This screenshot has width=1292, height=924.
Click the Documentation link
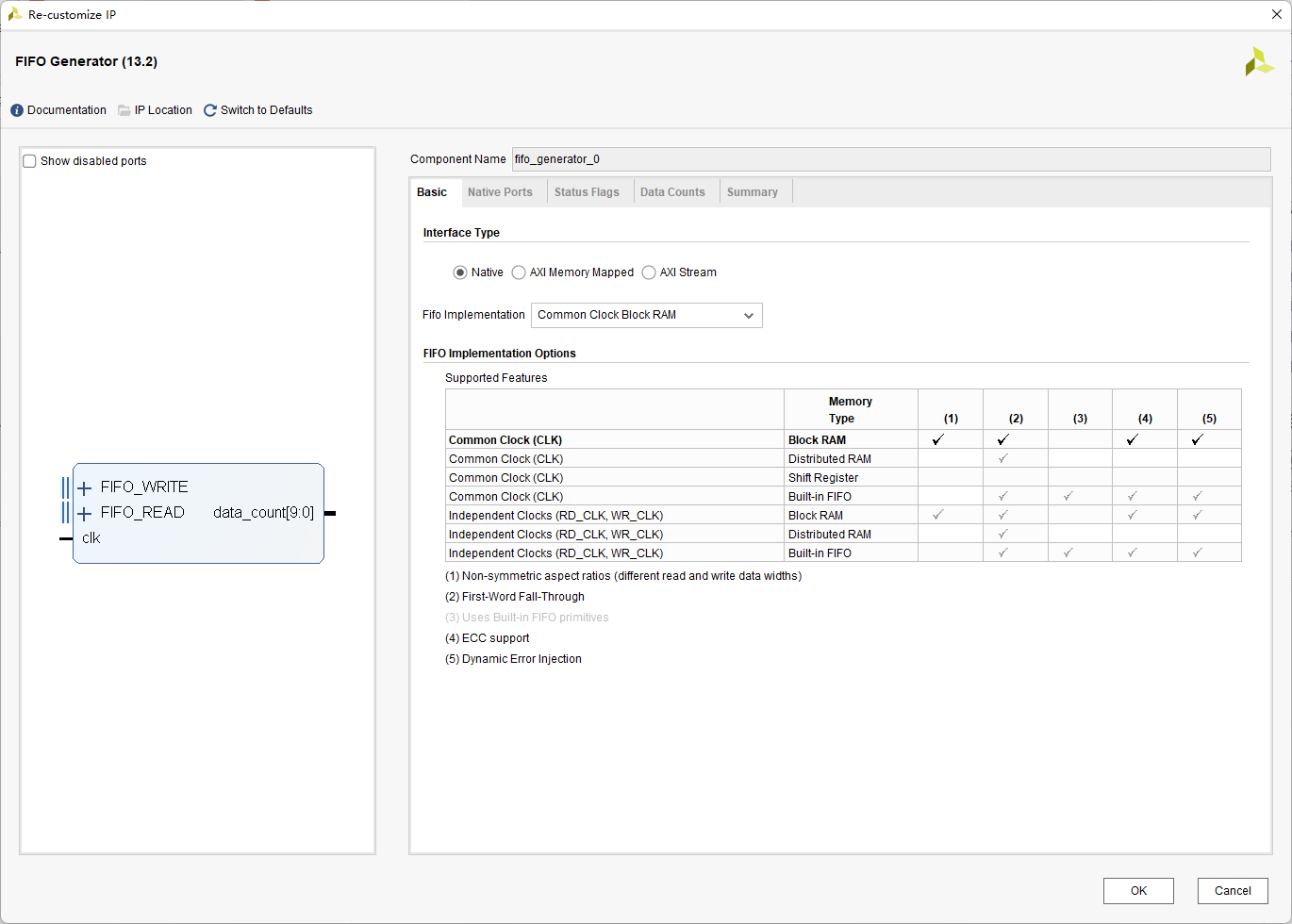(67, 110)
